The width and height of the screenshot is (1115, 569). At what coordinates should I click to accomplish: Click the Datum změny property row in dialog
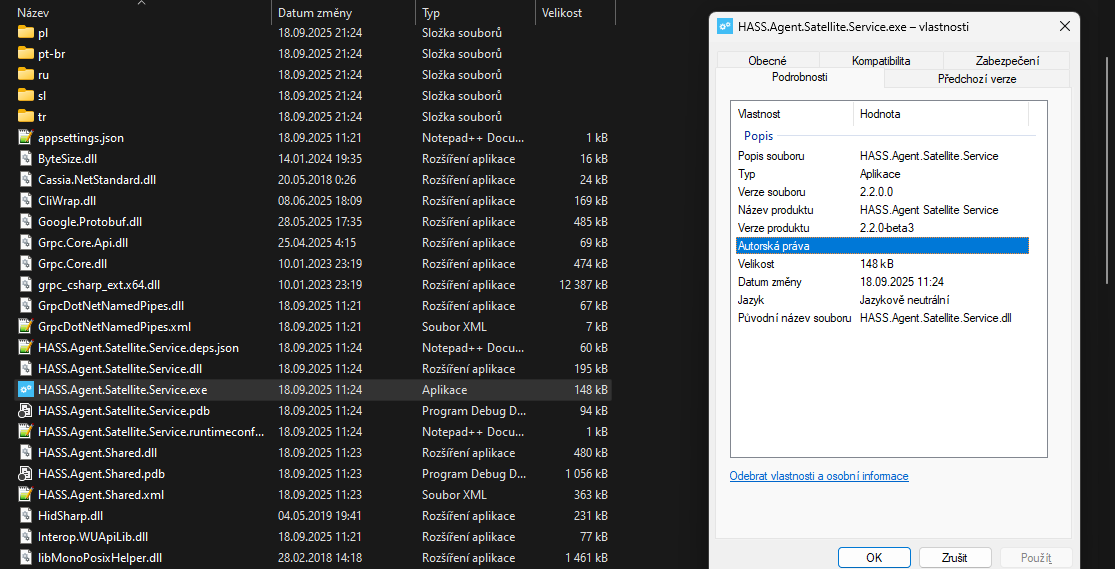[882, 282]
